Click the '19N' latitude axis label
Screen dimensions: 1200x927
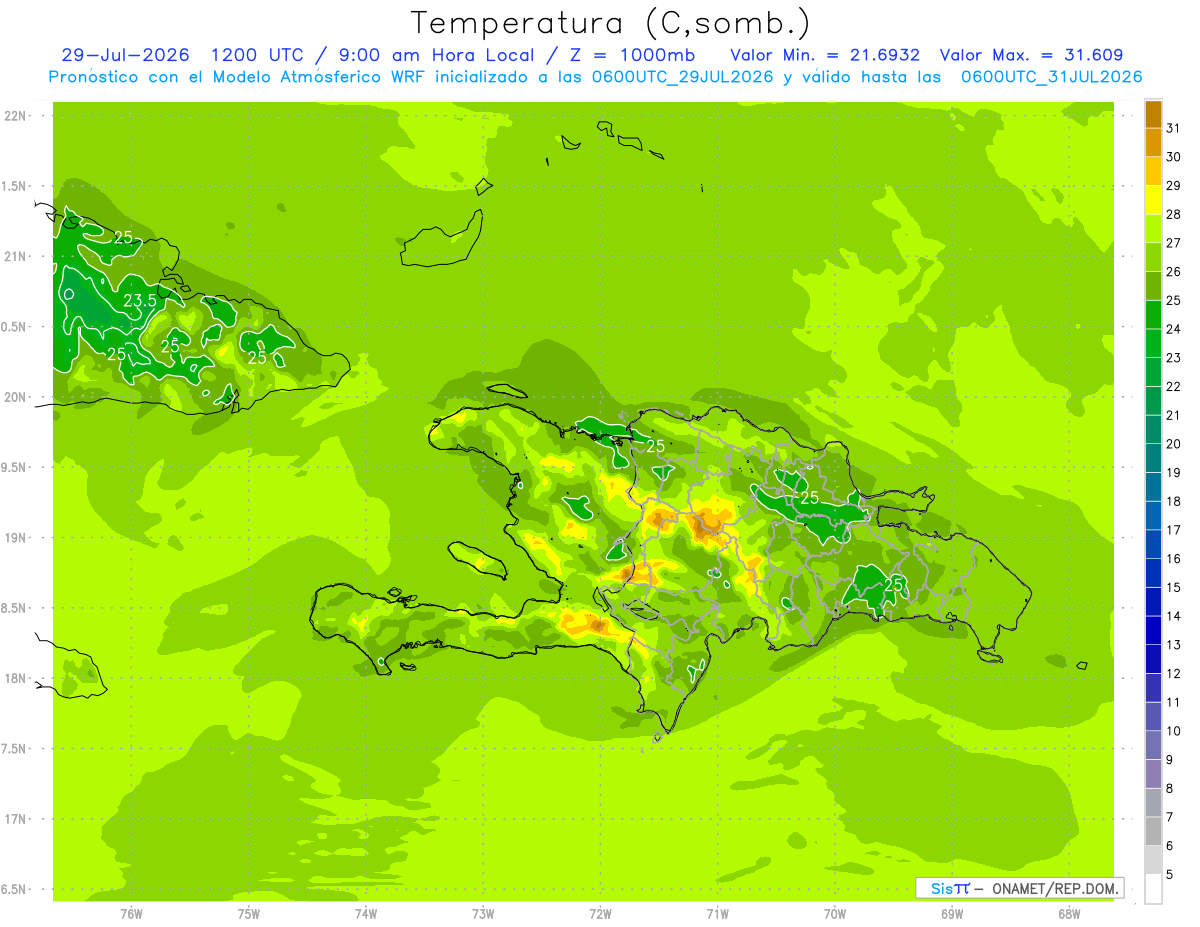[16, 538]
